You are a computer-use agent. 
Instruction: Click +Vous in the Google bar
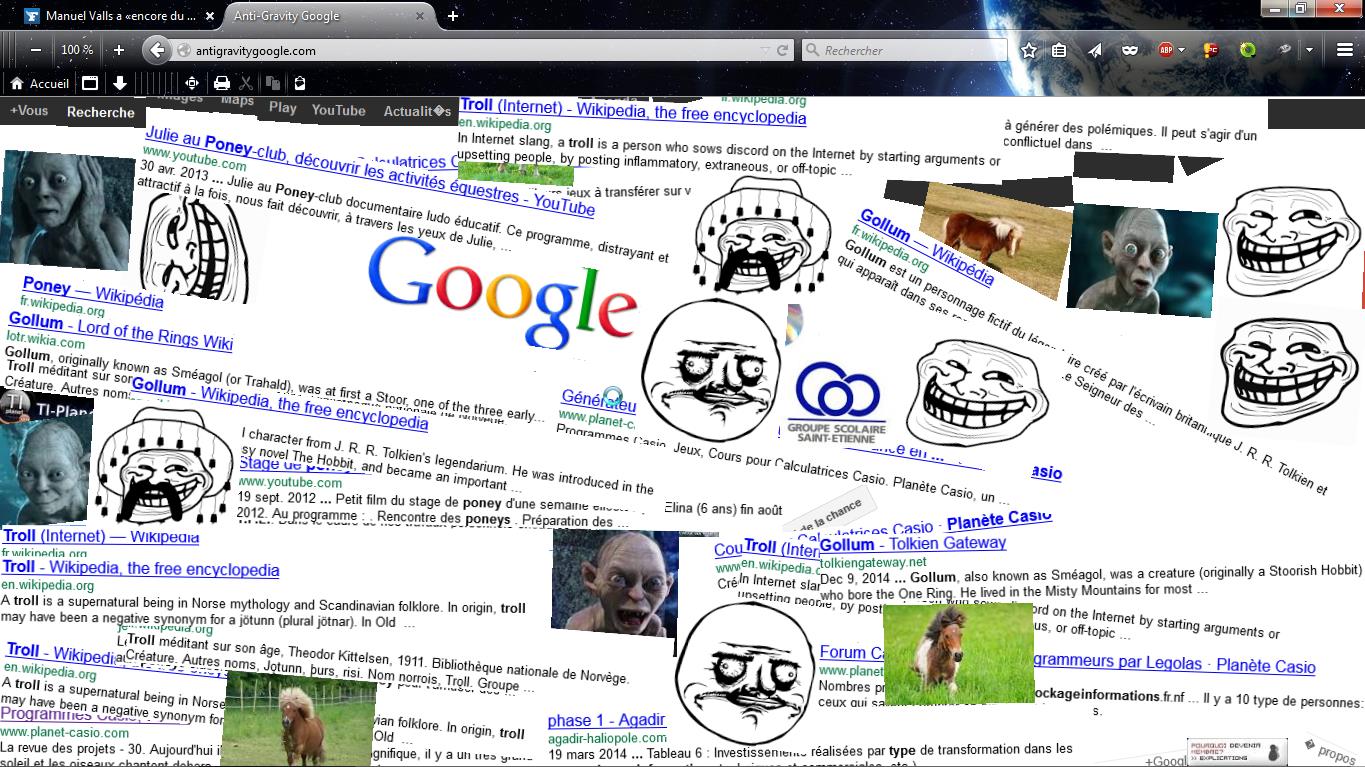[29, 111]
